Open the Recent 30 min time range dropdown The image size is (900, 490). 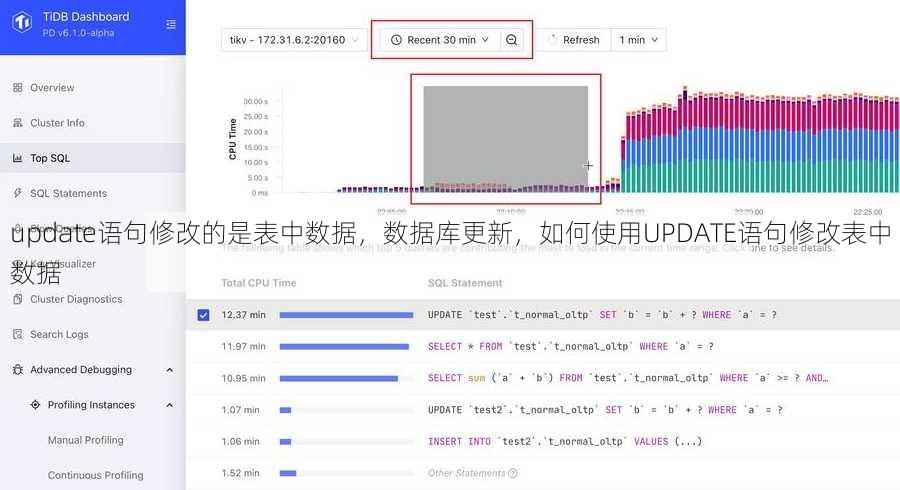tap(440, 40)
